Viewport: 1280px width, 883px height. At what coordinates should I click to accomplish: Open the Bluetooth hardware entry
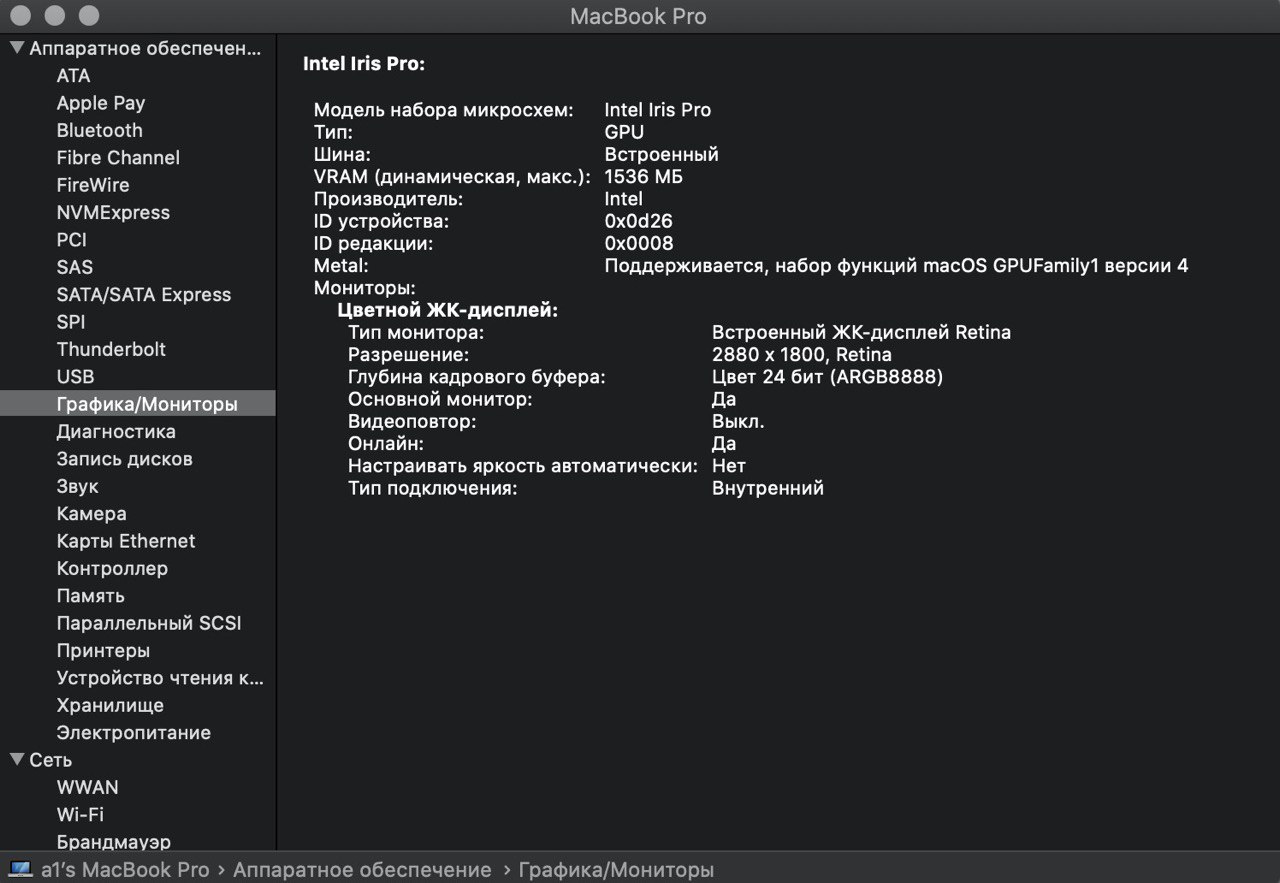coord(99,130)
